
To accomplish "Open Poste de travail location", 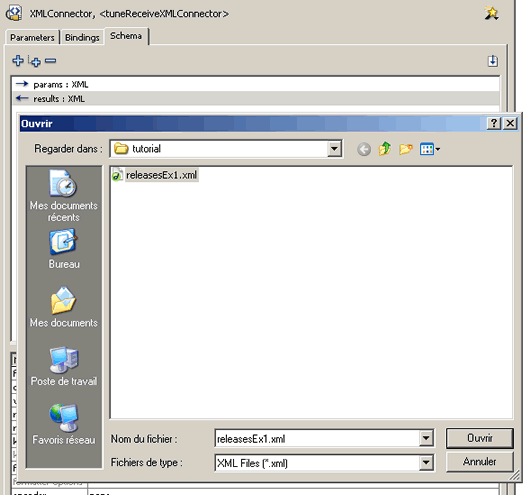I will click(64, 366).
